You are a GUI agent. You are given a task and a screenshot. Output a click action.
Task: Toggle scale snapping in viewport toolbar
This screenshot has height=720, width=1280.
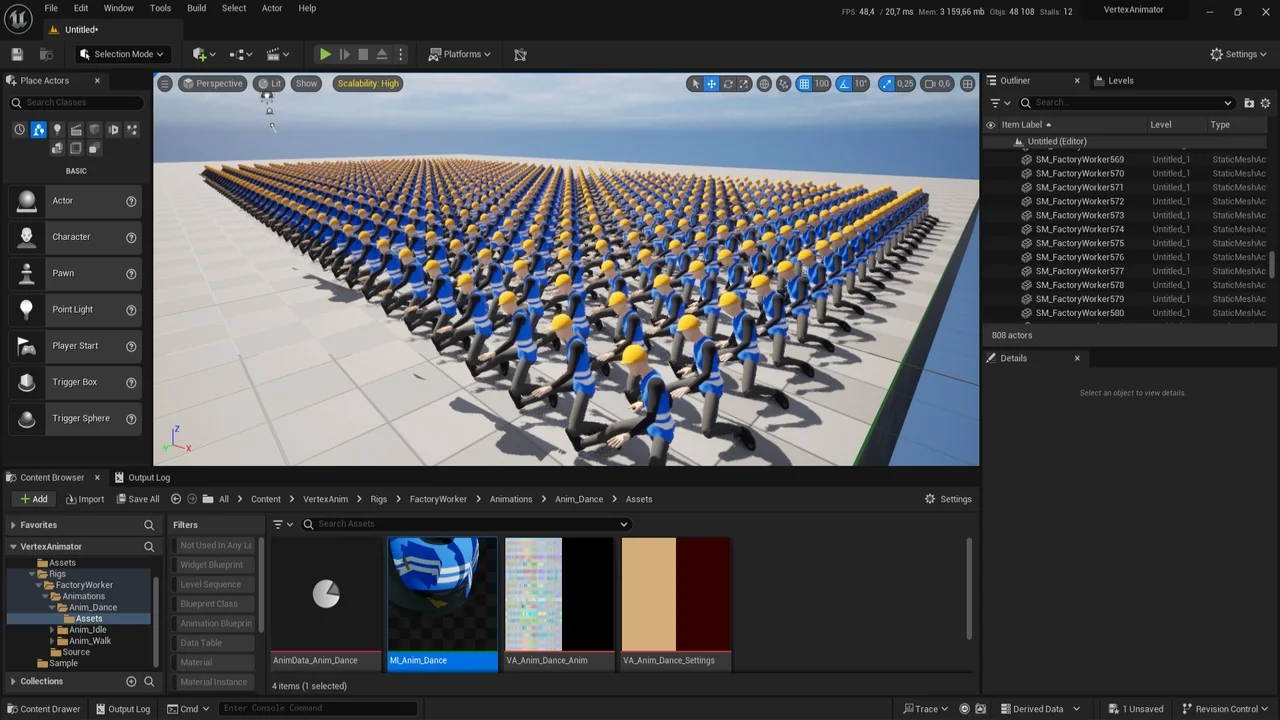click(x=887, y=84)
